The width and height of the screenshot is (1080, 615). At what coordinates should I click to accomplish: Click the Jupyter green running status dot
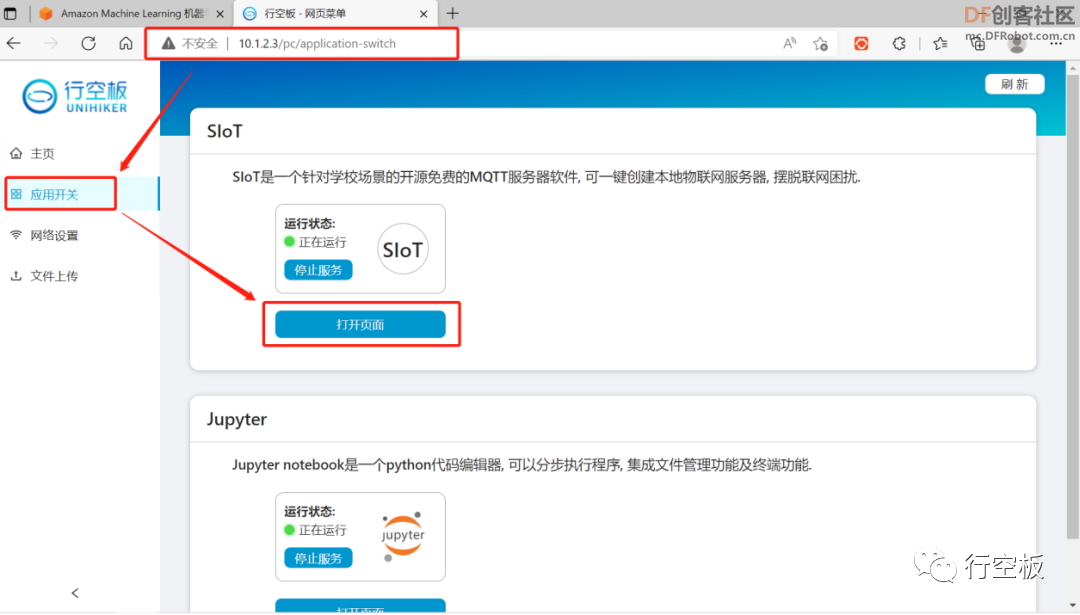(289, 530)
